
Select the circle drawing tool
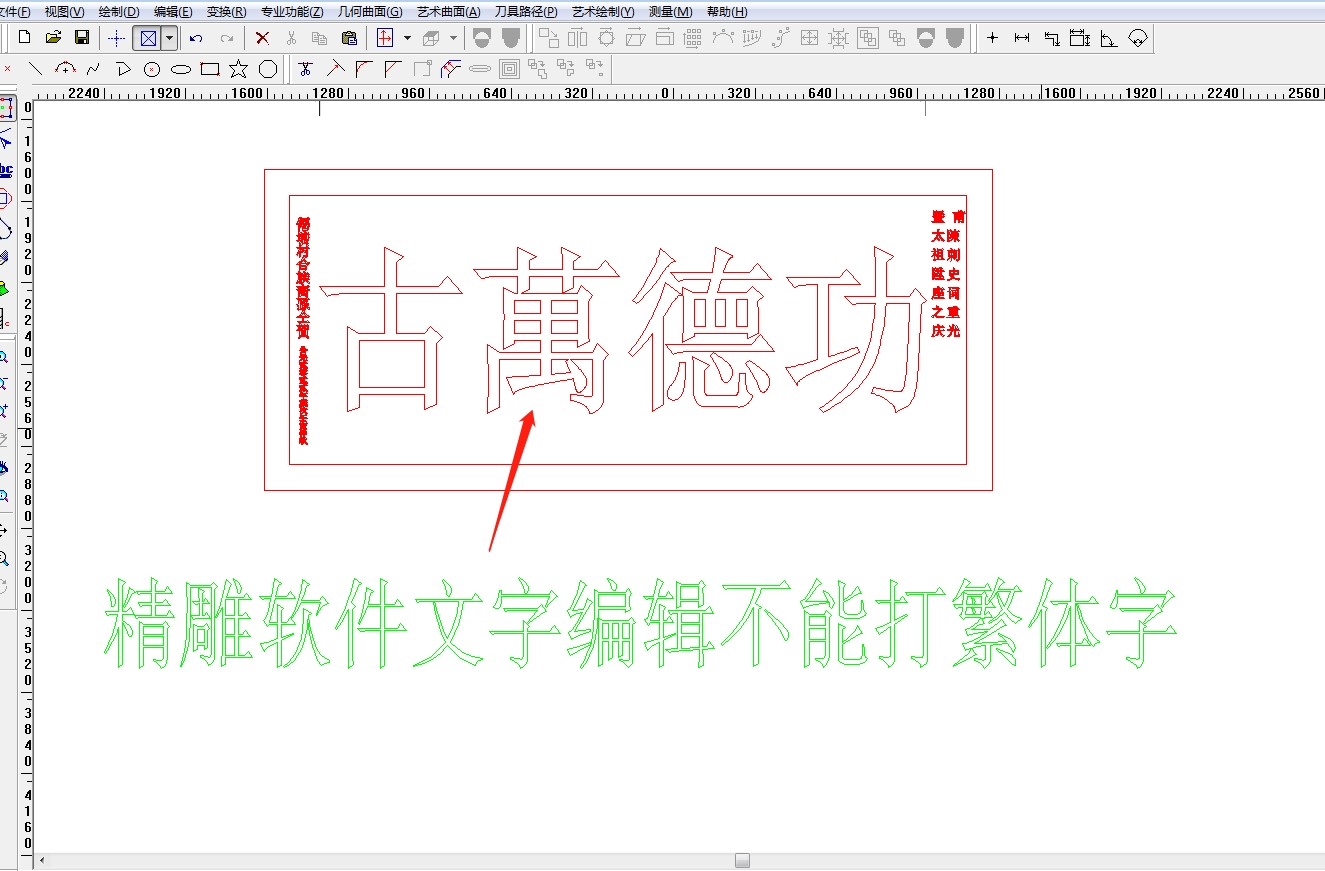pyautogui.click(x=152, y=69)
